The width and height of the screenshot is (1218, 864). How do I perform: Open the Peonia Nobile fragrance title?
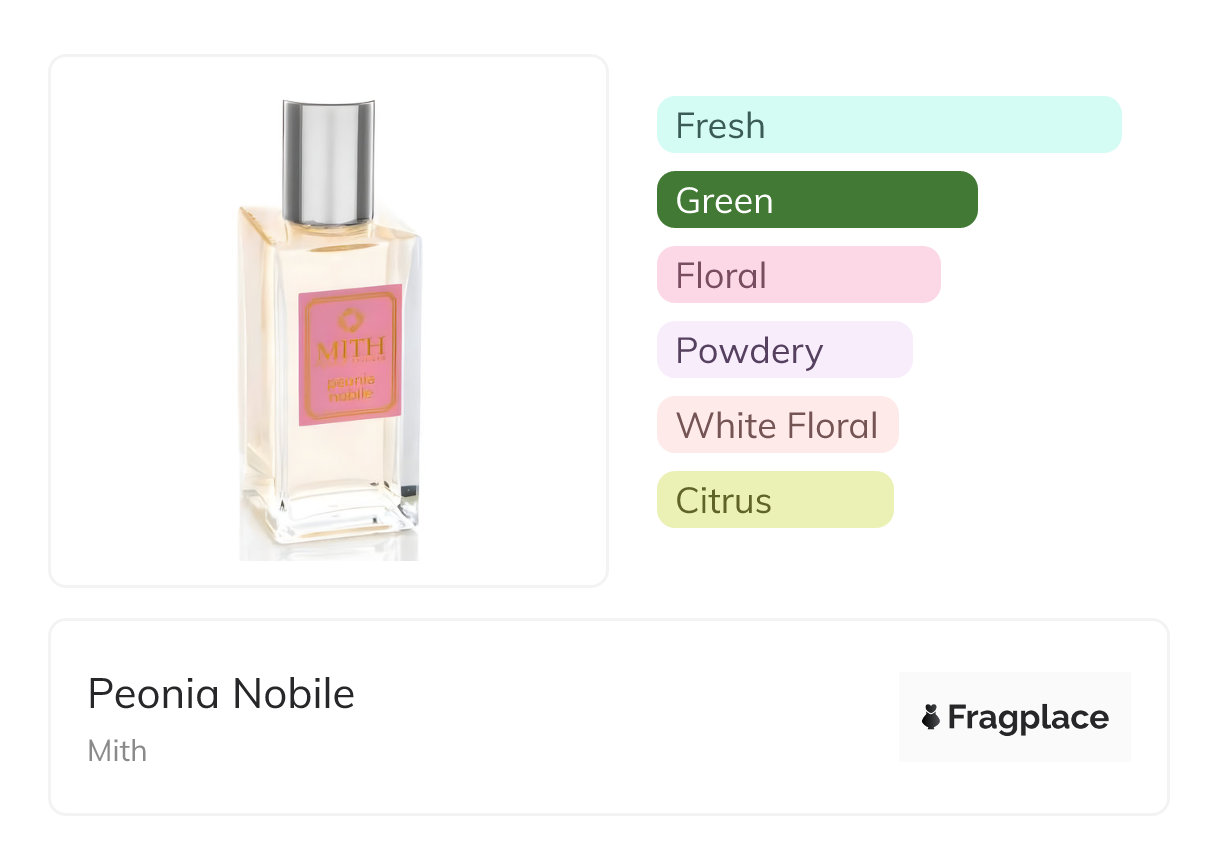click(x=221, y=694)
